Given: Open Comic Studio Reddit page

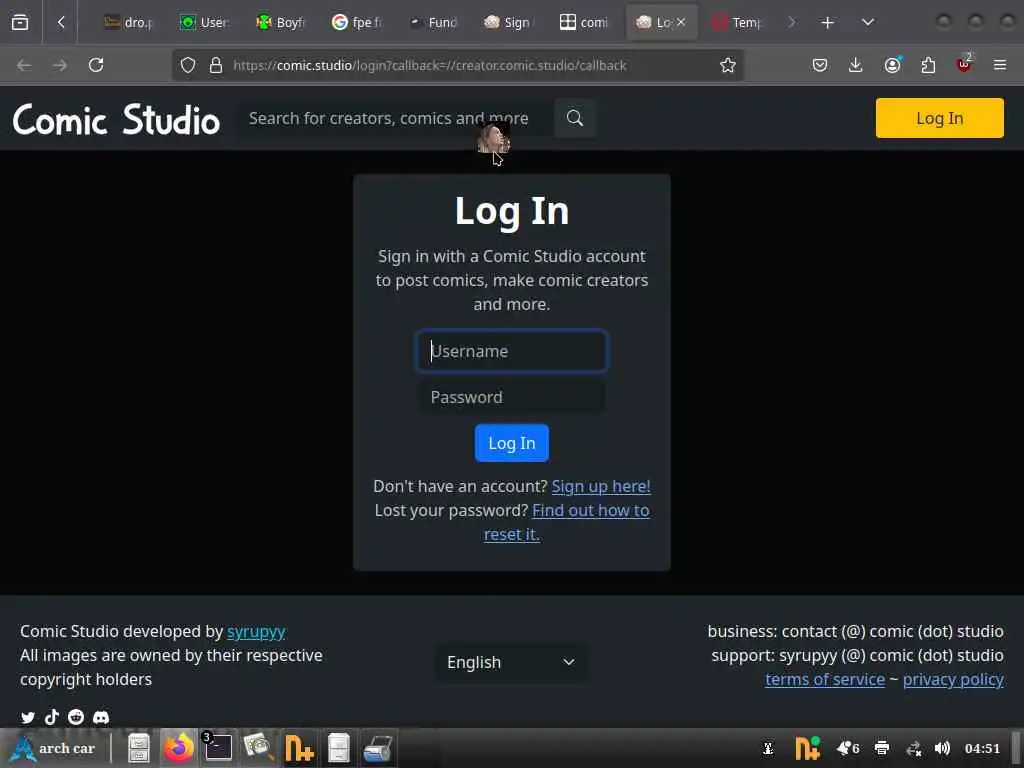Looking at the screenshot, I should click(76, 717).
